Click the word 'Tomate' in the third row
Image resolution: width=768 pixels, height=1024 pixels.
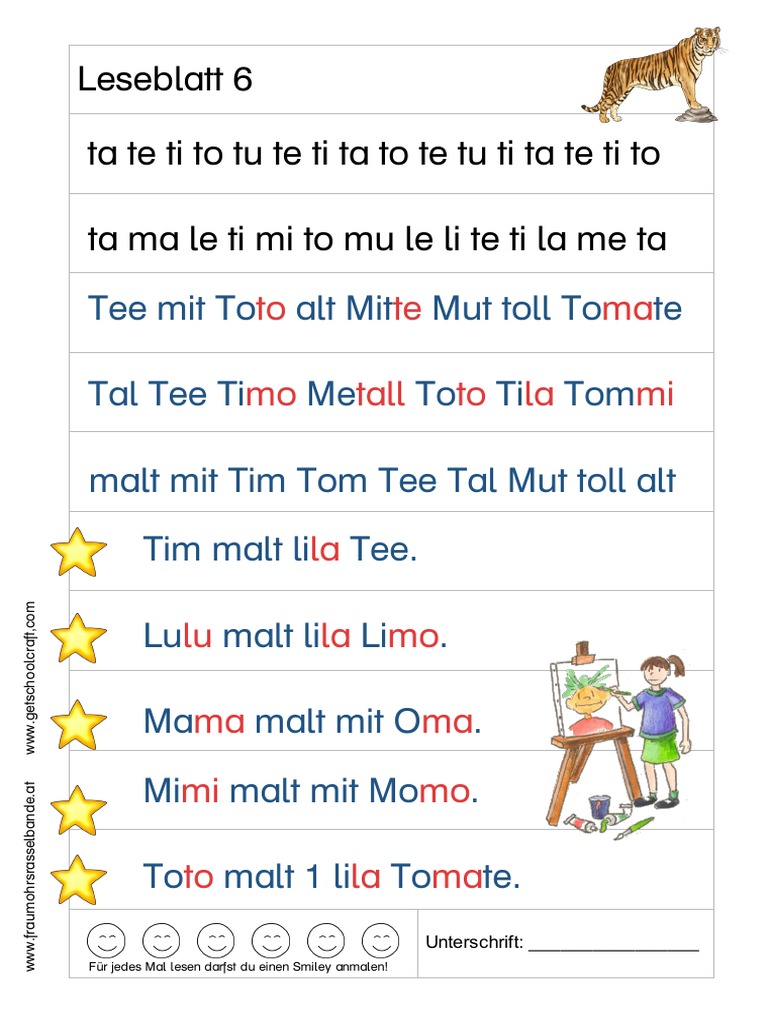click(x=622, y=308)
